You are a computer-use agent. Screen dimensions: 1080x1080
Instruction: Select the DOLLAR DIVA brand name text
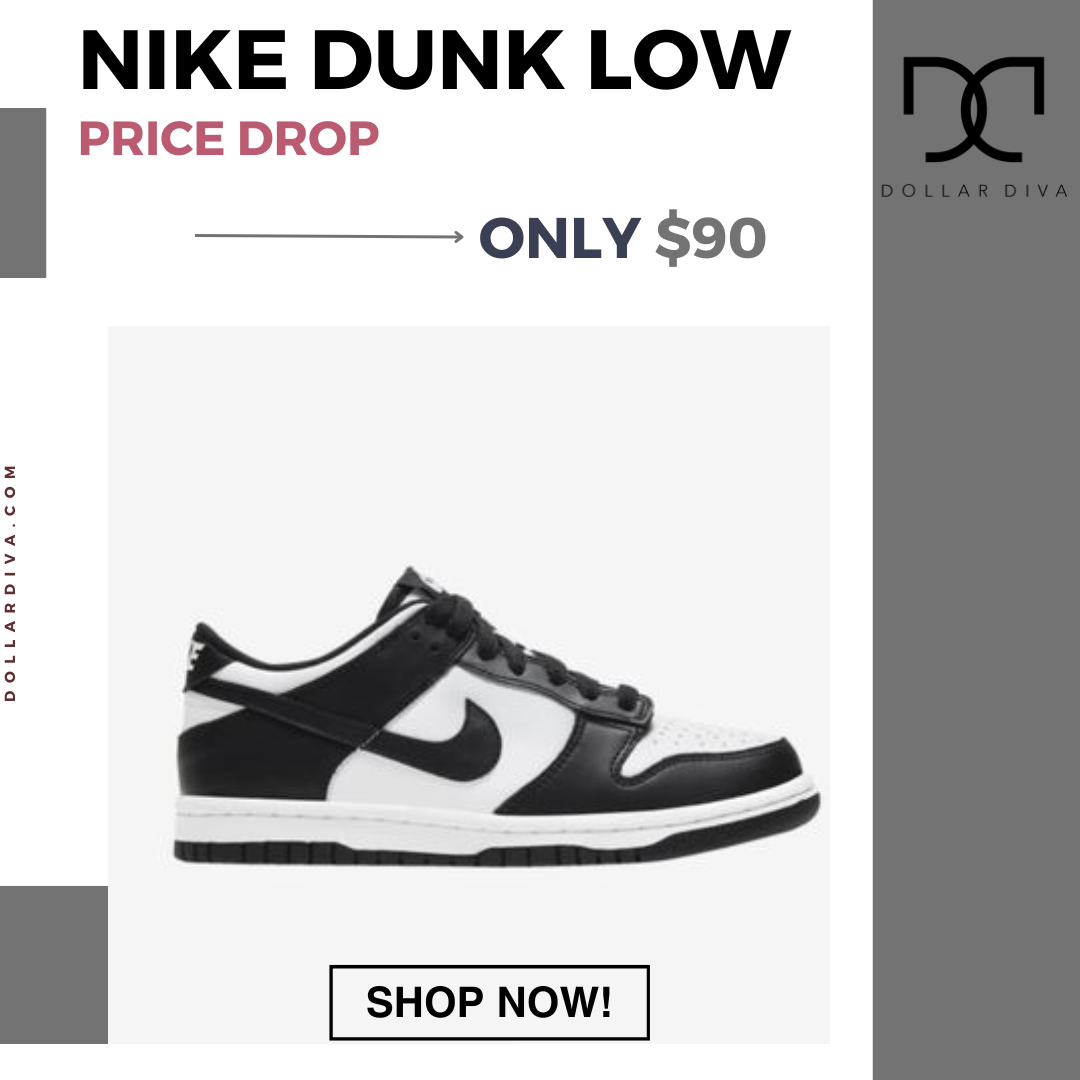974,191
